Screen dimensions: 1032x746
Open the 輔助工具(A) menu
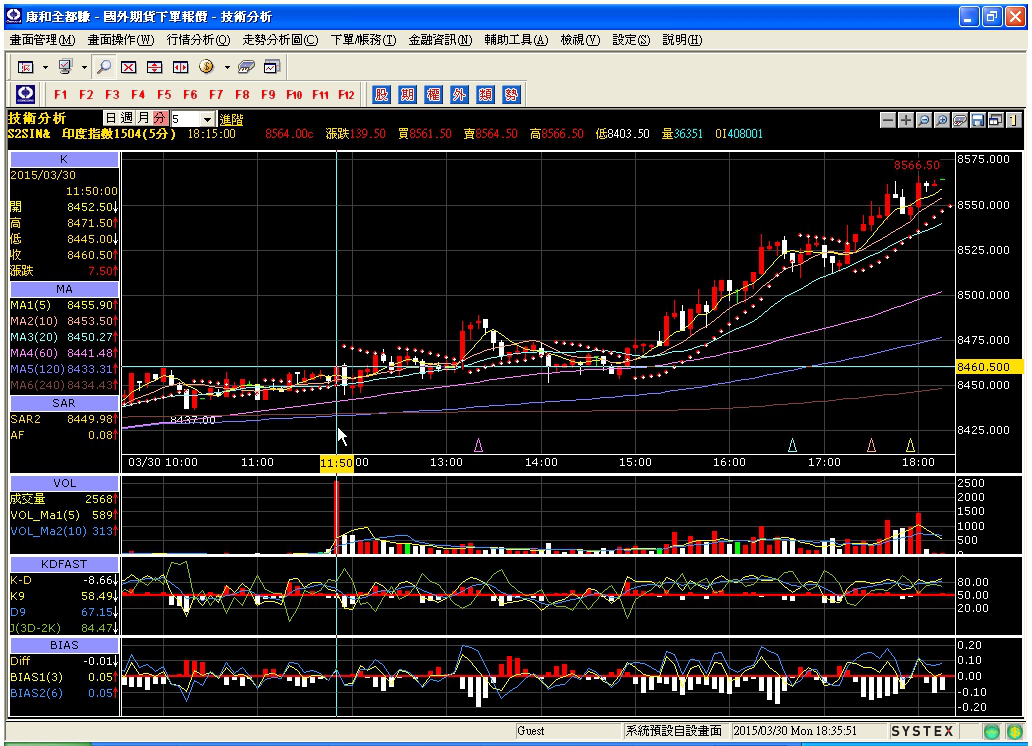point(516,40)
